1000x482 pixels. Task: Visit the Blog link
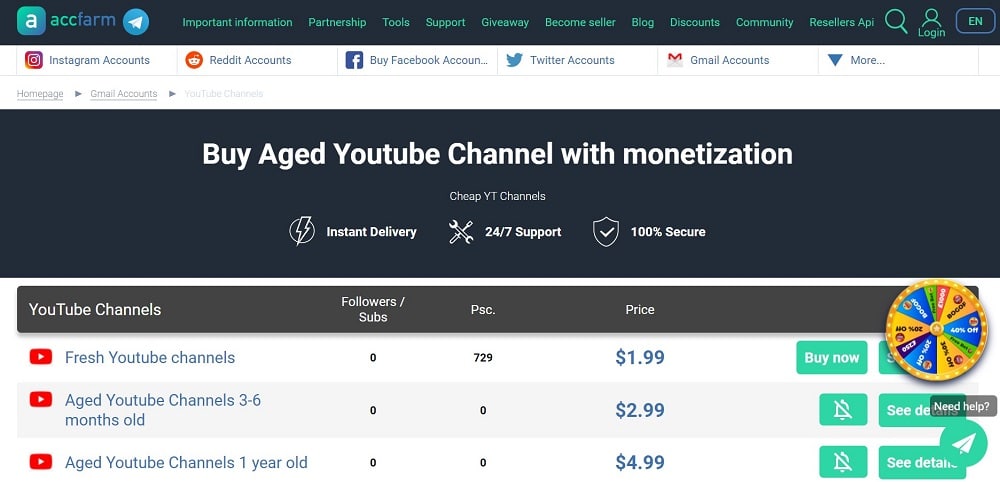643,22
